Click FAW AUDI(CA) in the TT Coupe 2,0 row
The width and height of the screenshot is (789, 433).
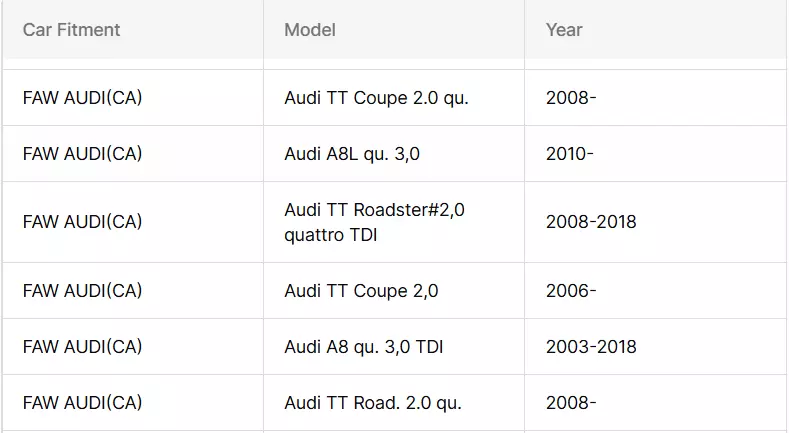tap(83, 290)
